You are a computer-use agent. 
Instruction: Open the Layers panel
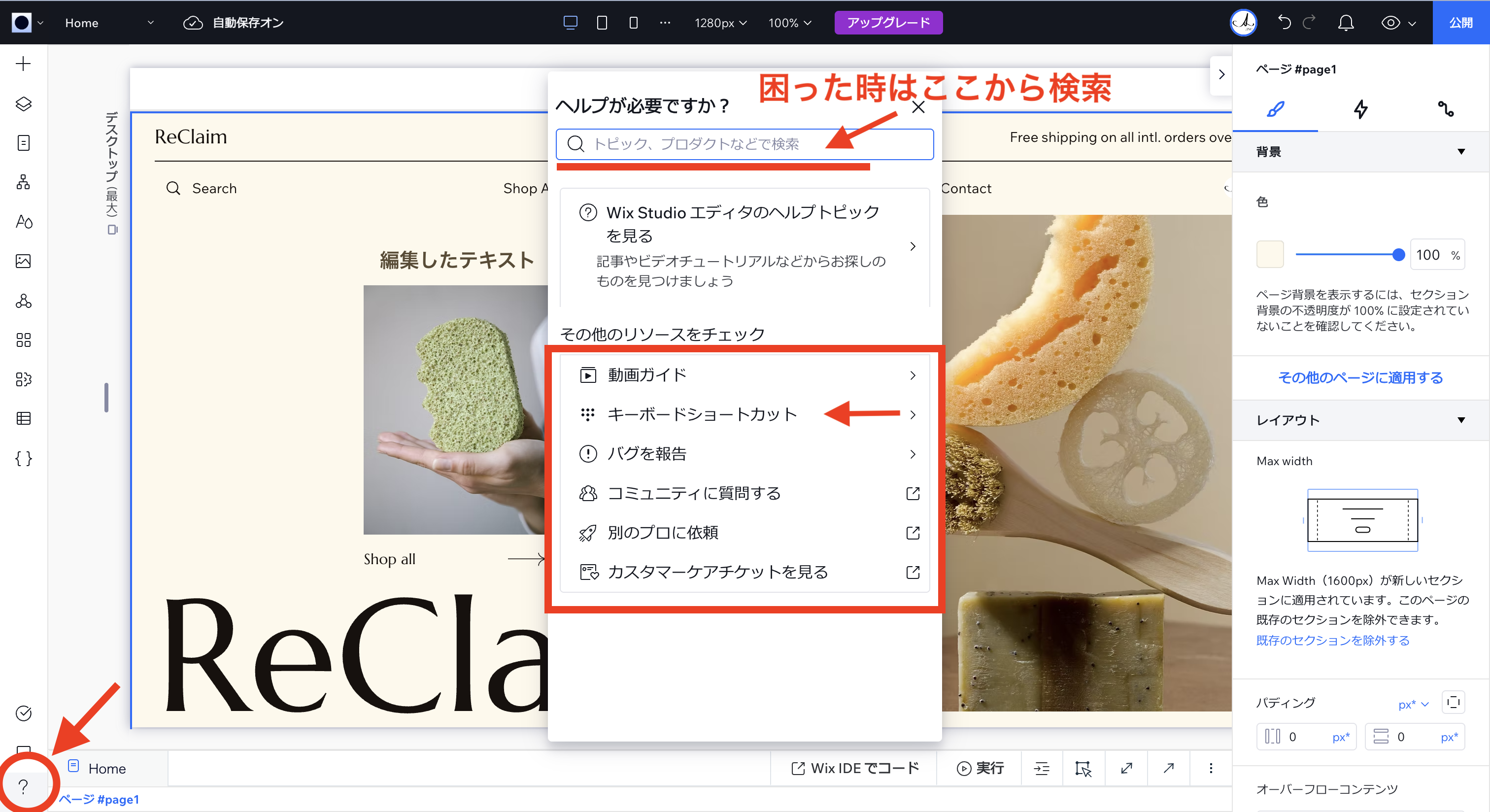point(24,104)
